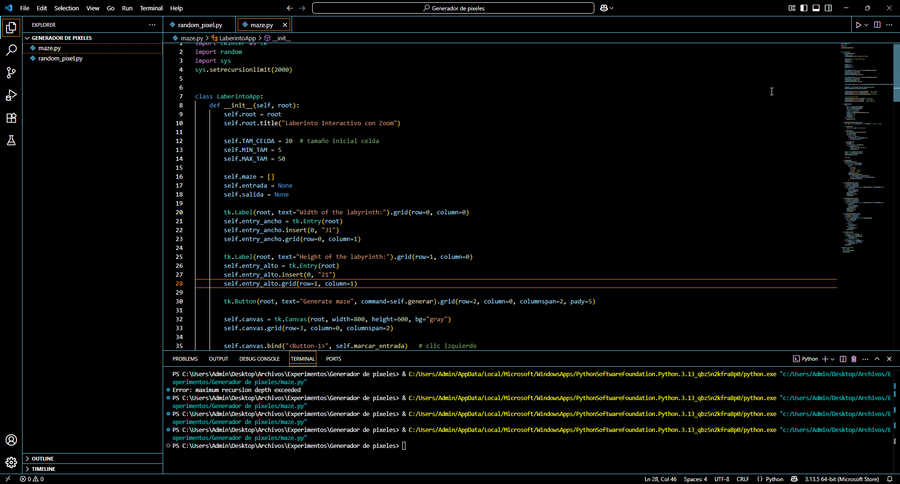
Task: Open terminal panel More Actions ellipsis
Action: [x=865, y=359]
